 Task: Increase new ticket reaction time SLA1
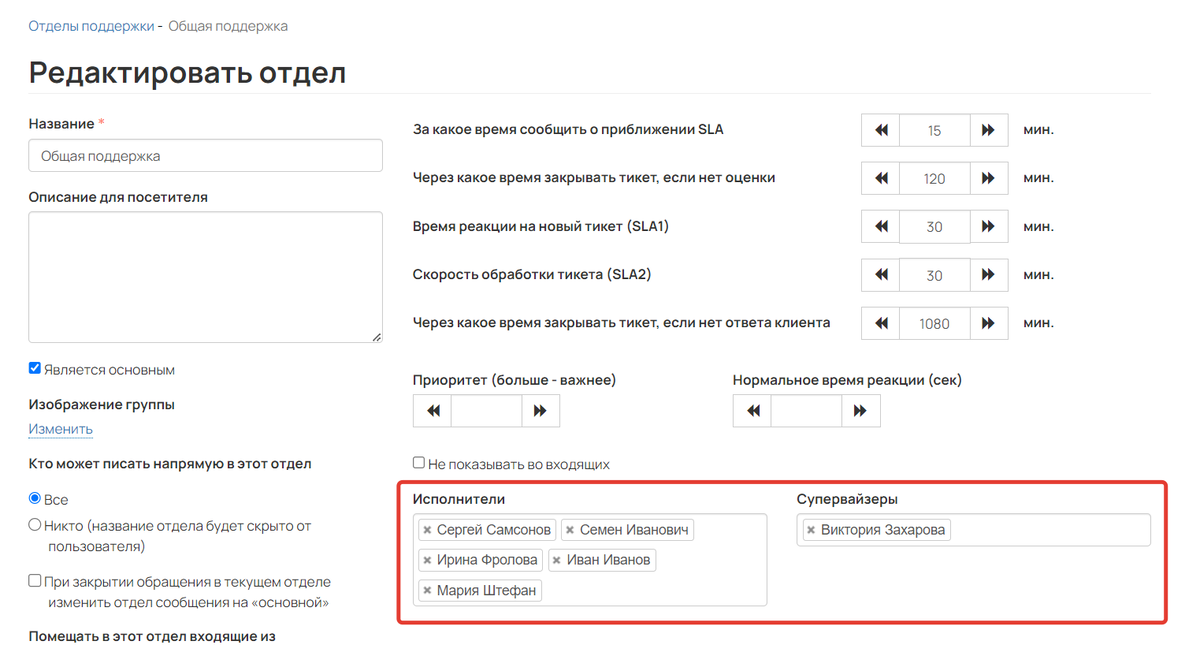(989, 227)
